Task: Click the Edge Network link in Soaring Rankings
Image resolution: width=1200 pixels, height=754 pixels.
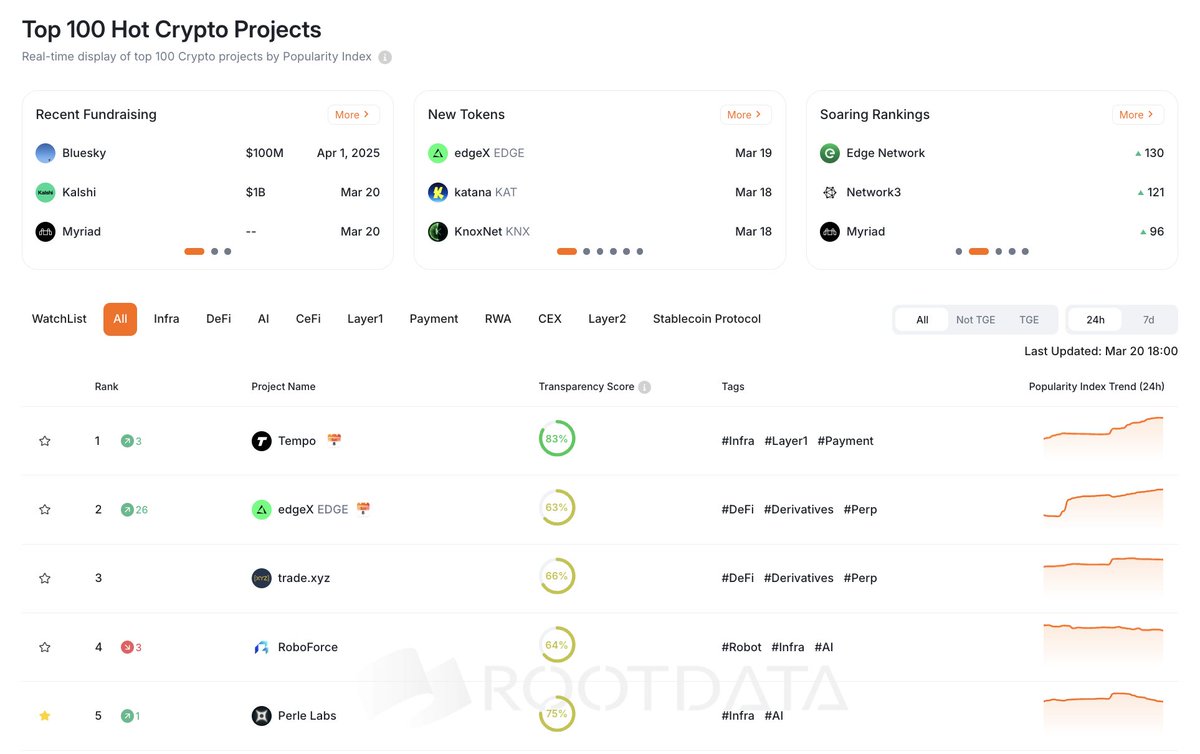Action: pyautogui.click(x=886, y=153)
